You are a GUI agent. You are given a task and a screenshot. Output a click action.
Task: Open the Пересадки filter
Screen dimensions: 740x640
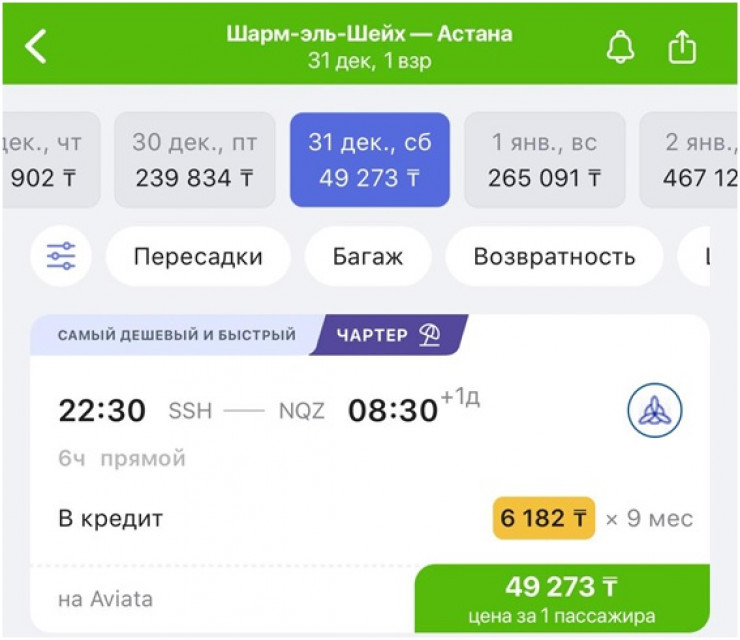tap(198, 257)
